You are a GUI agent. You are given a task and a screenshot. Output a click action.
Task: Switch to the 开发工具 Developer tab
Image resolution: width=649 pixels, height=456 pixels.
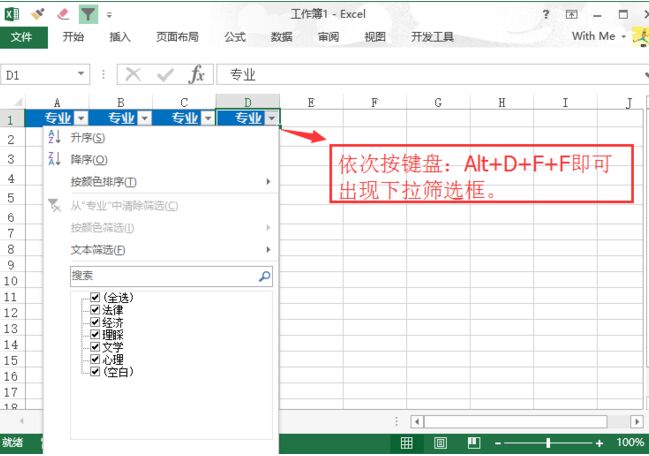(432, 37)
